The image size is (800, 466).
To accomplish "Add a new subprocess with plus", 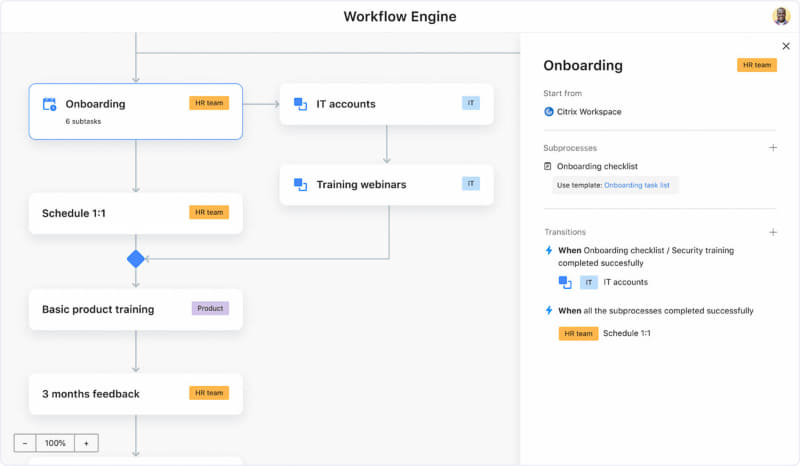I will [x=772, y=148].
